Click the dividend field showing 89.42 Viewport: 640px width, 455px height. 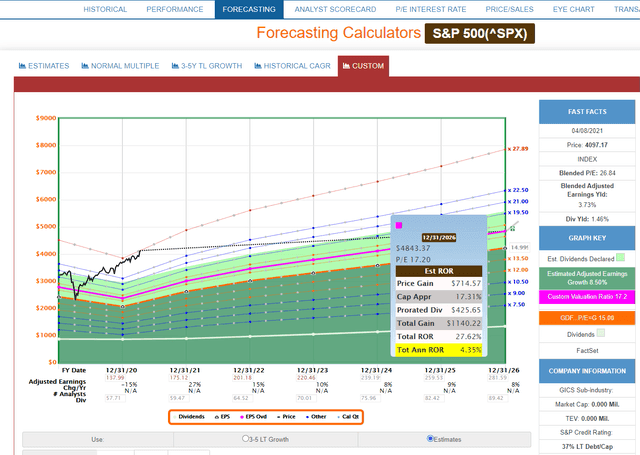pos(498,398)
